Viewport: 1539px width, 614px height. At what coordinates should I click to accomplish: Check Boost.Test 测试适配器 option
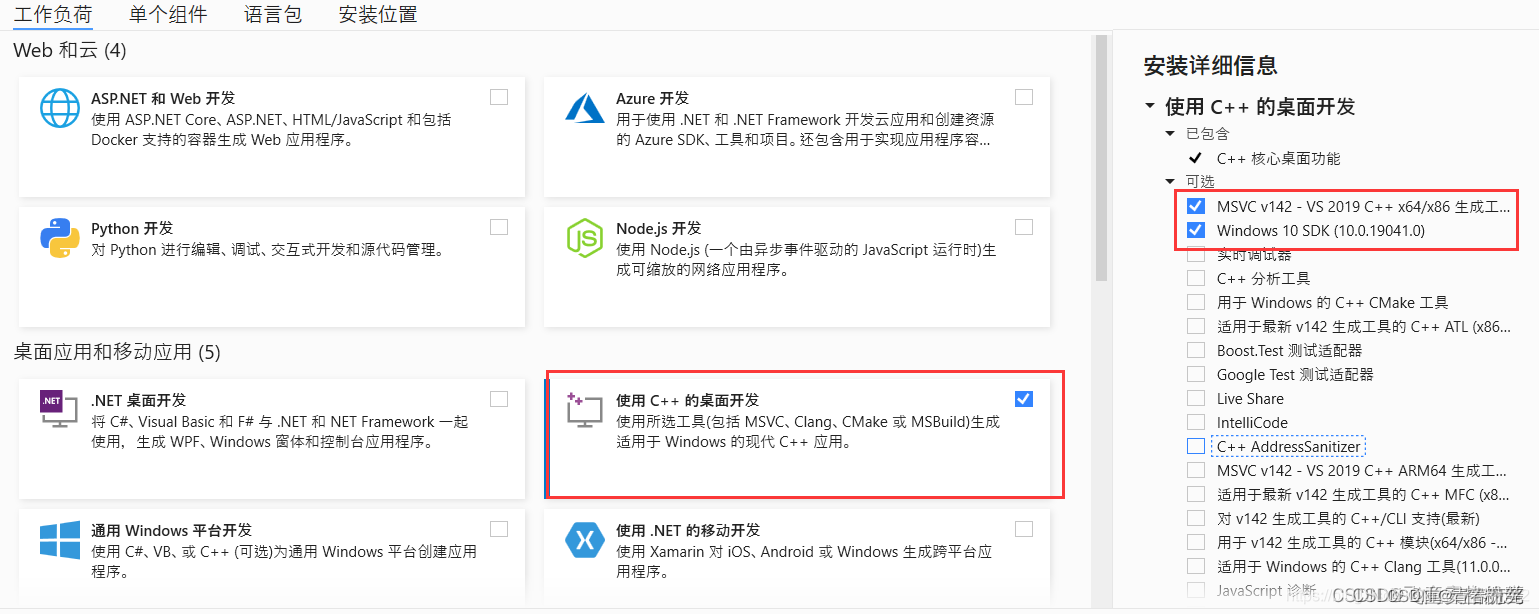1195,350
